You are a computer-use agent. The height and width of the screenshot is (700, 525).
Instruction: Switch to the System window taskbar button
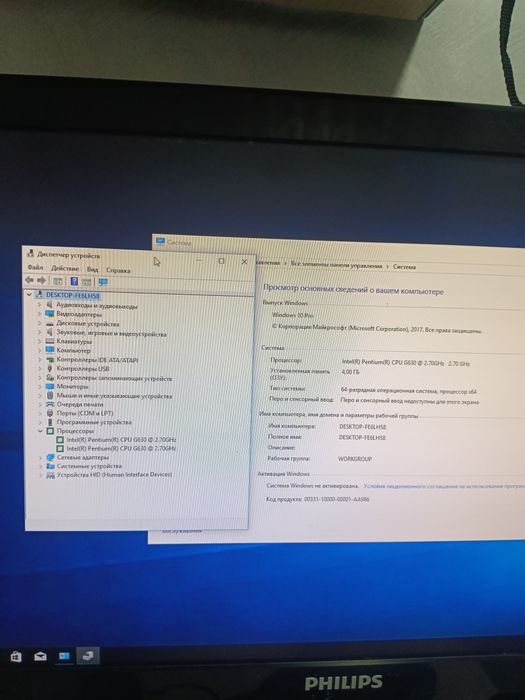pyautogui.click(x=64, y=656)
